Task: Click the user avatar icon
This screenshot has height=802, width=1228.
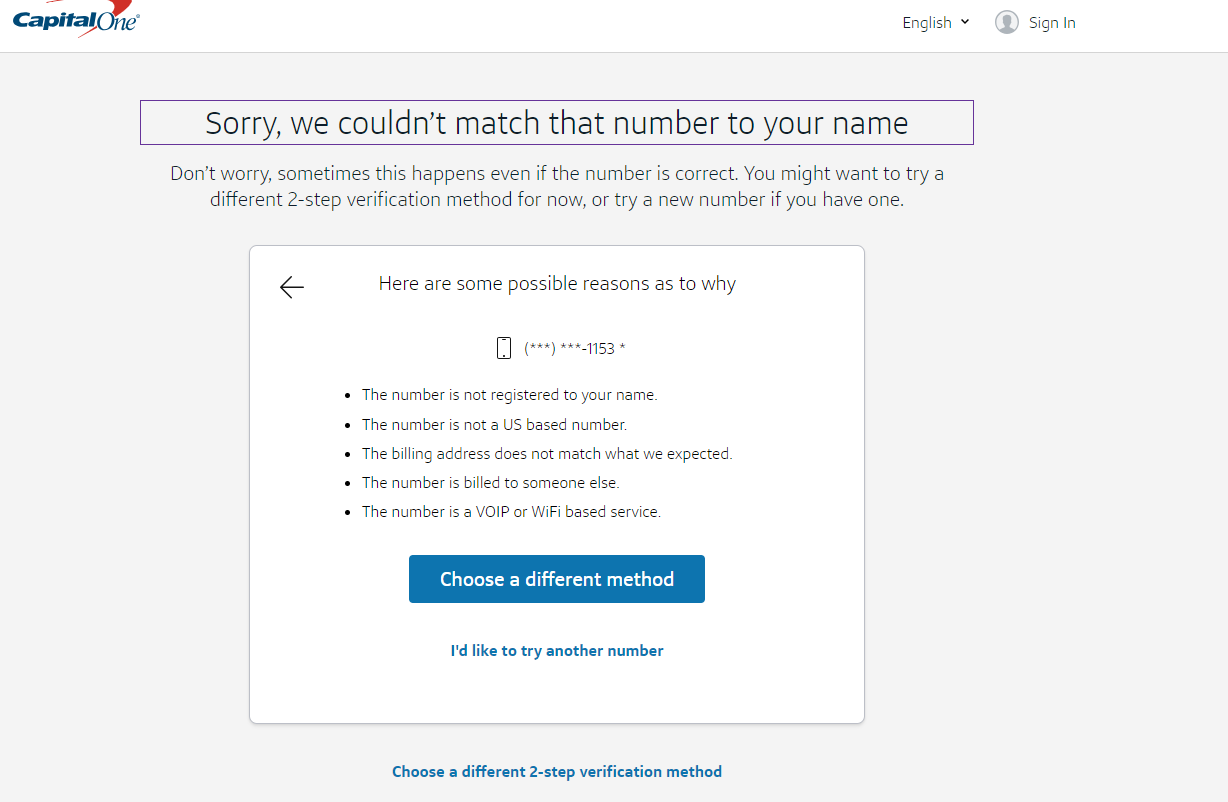Action: tap(1006, 22)
